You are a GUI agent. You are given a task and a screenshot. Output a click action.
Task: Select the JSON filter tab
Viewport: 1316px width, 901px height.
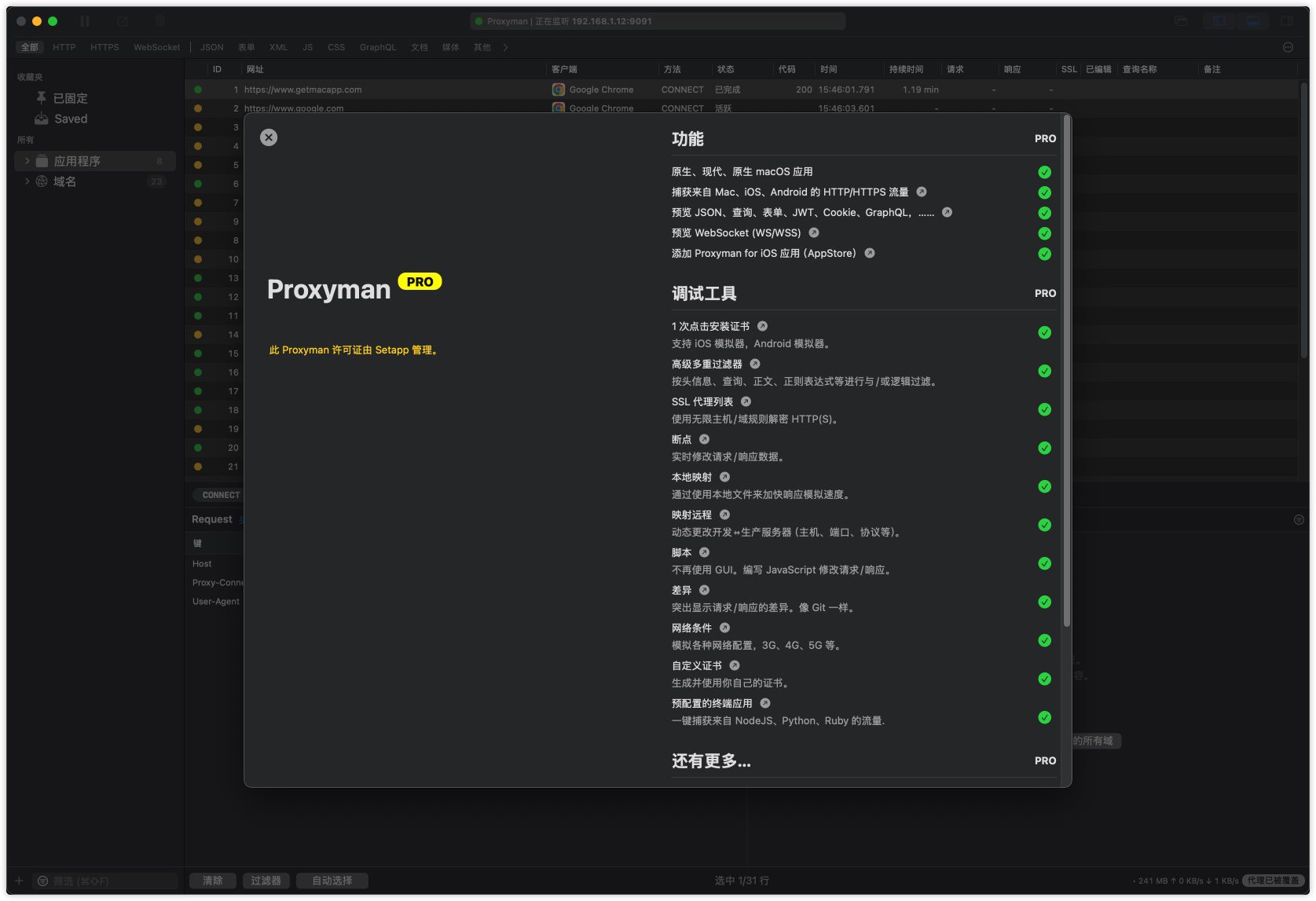pos(211,47)
